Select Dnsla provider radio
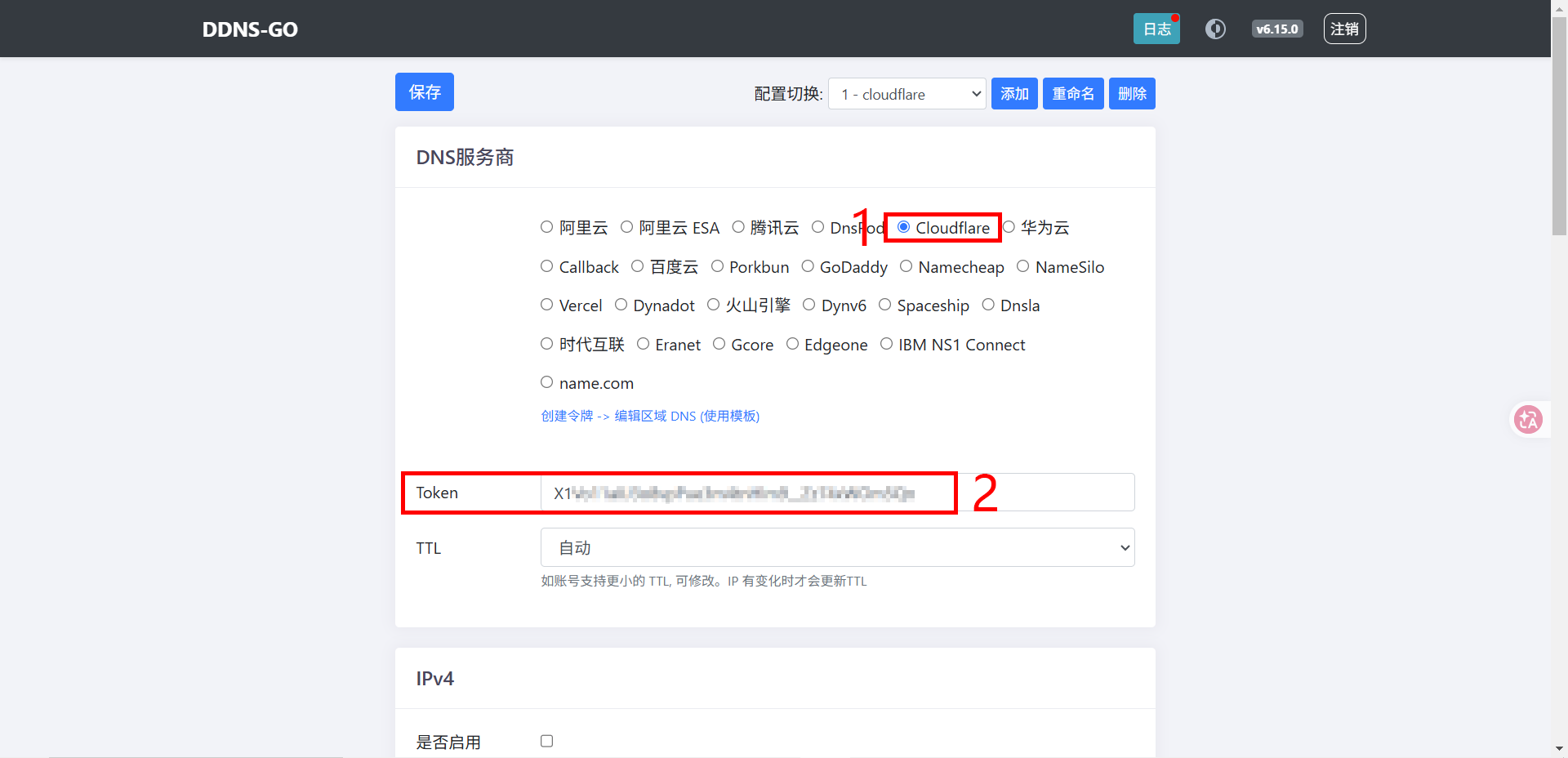 [988, 305]
